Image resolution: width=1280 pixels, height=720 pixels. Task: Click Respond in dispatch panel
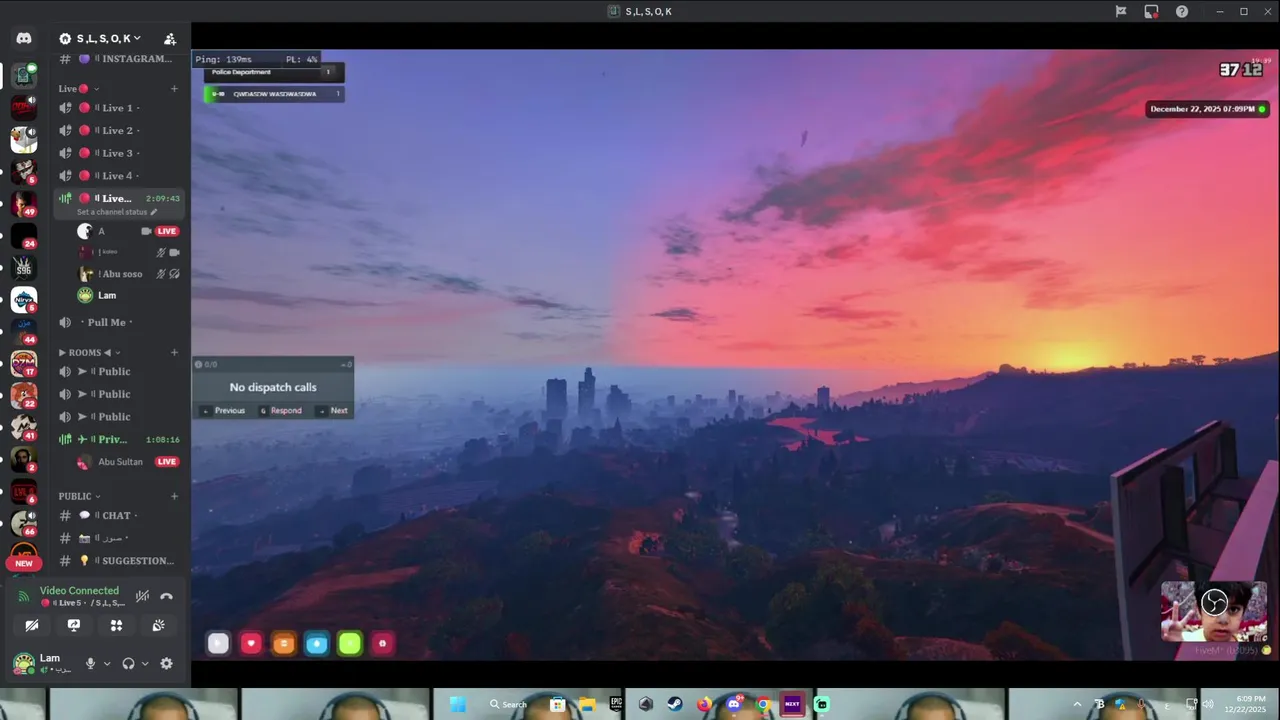tap(281, 411)
